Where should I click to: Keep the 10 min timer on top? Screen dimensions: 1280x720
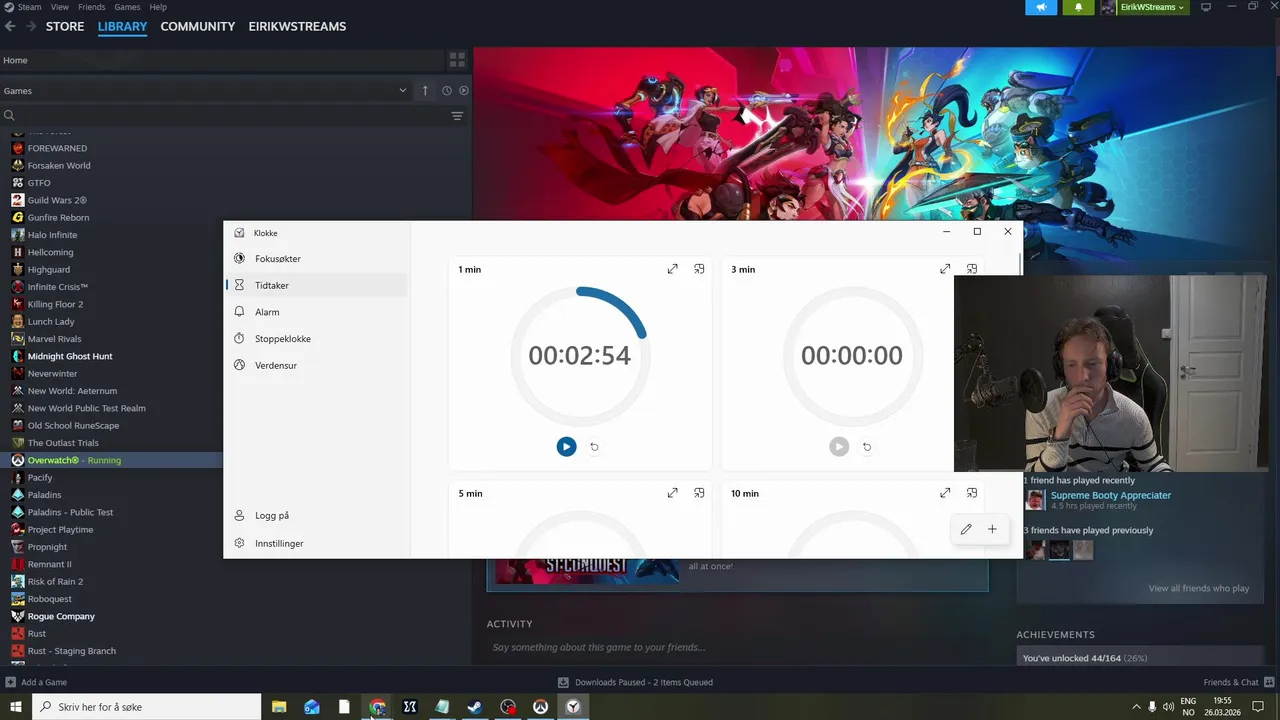point(972,493)
